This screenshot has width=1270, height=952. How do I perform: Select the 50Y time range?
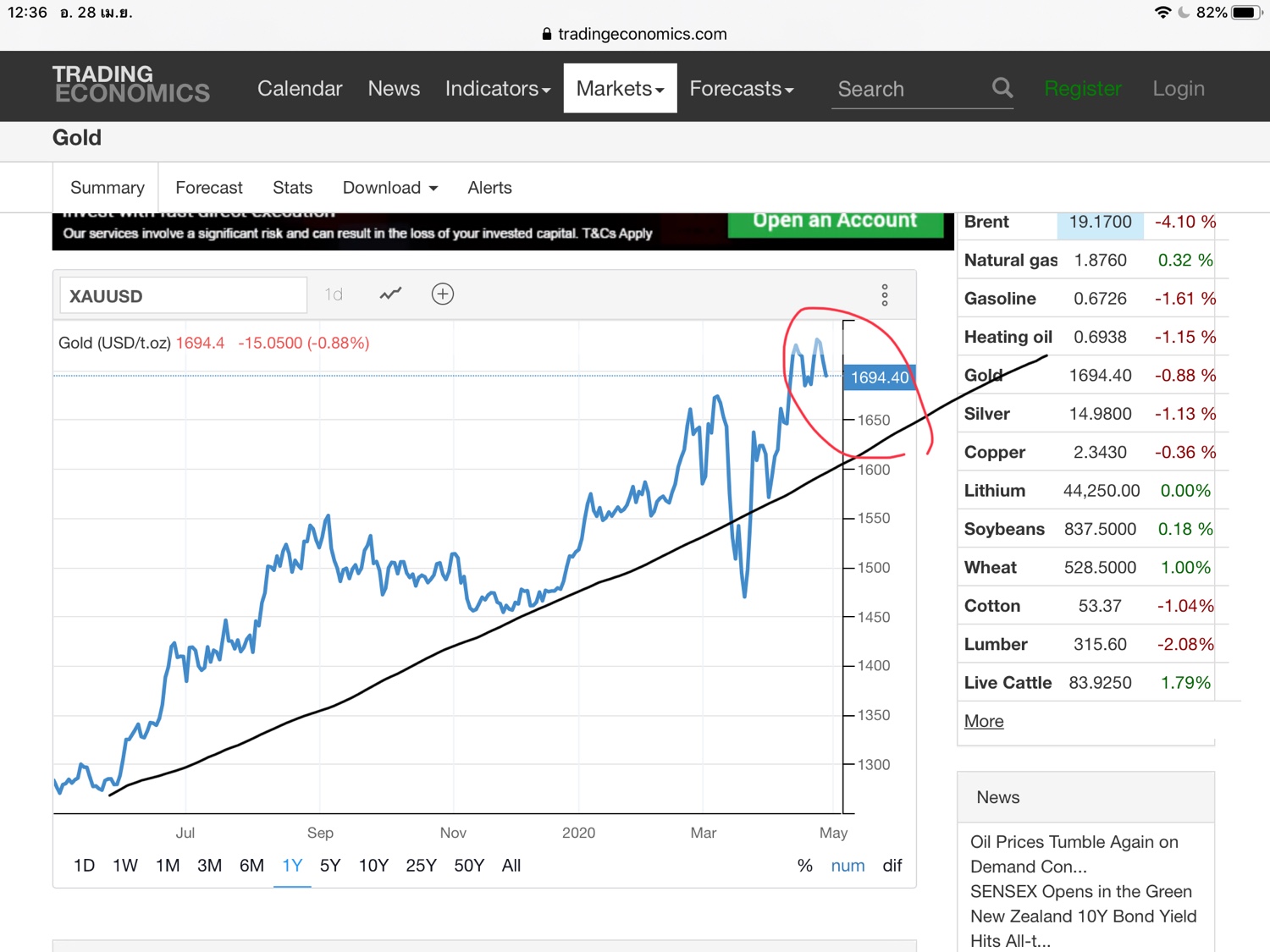(469, 866)
